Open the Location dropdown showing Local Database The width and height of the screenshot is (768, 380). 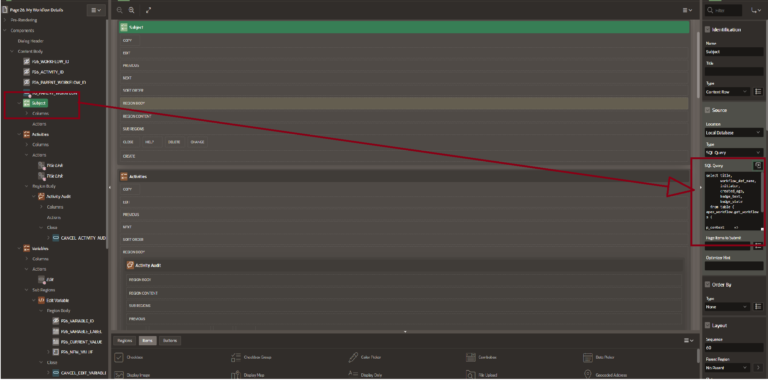click(x=734, y=133)
